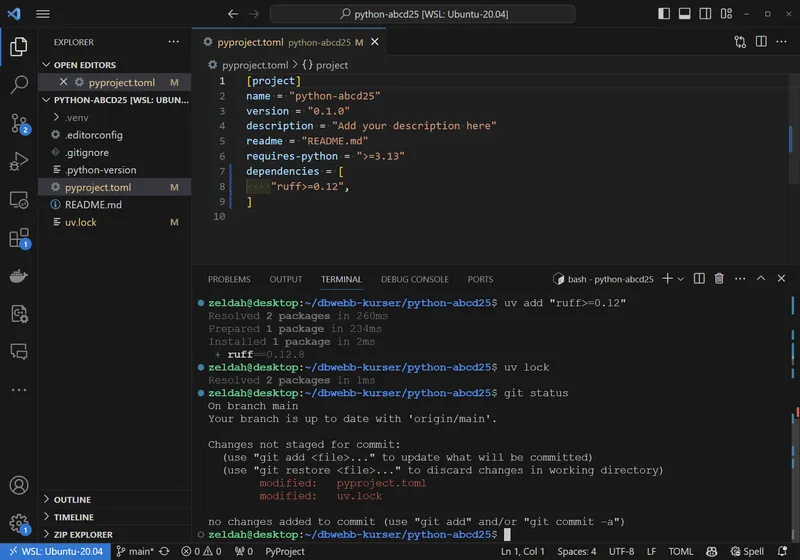Switch to the Output panel tab
The image size is (800, 560).
tap(286, 279)
